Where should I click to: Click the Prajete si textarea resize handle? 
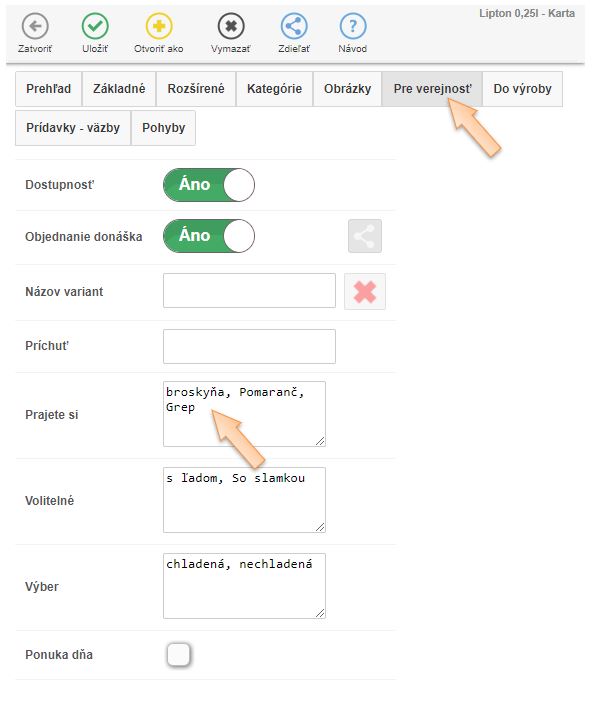coord(320,441)
